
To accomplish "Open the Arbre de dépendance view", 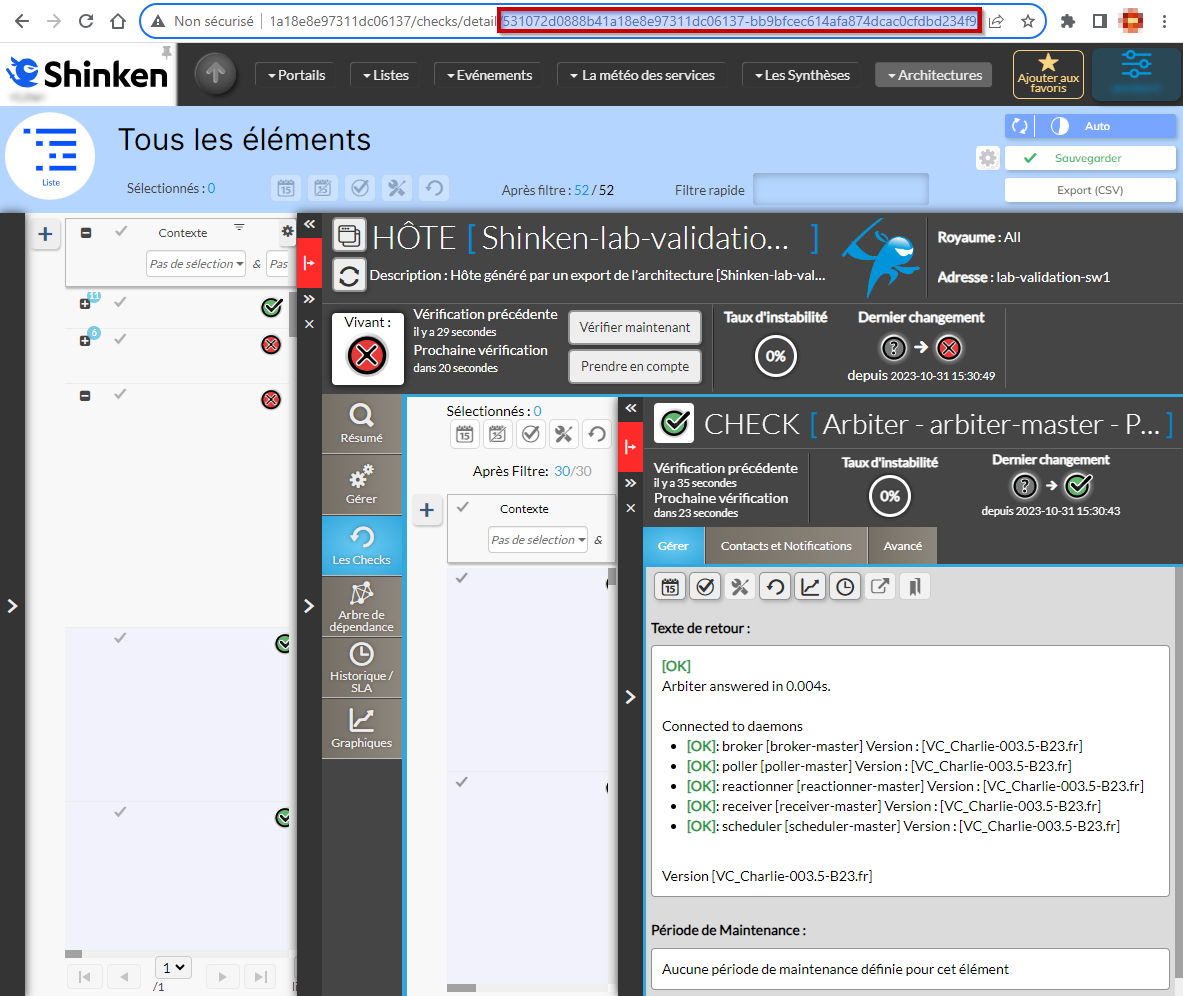I will coord(361,606).
